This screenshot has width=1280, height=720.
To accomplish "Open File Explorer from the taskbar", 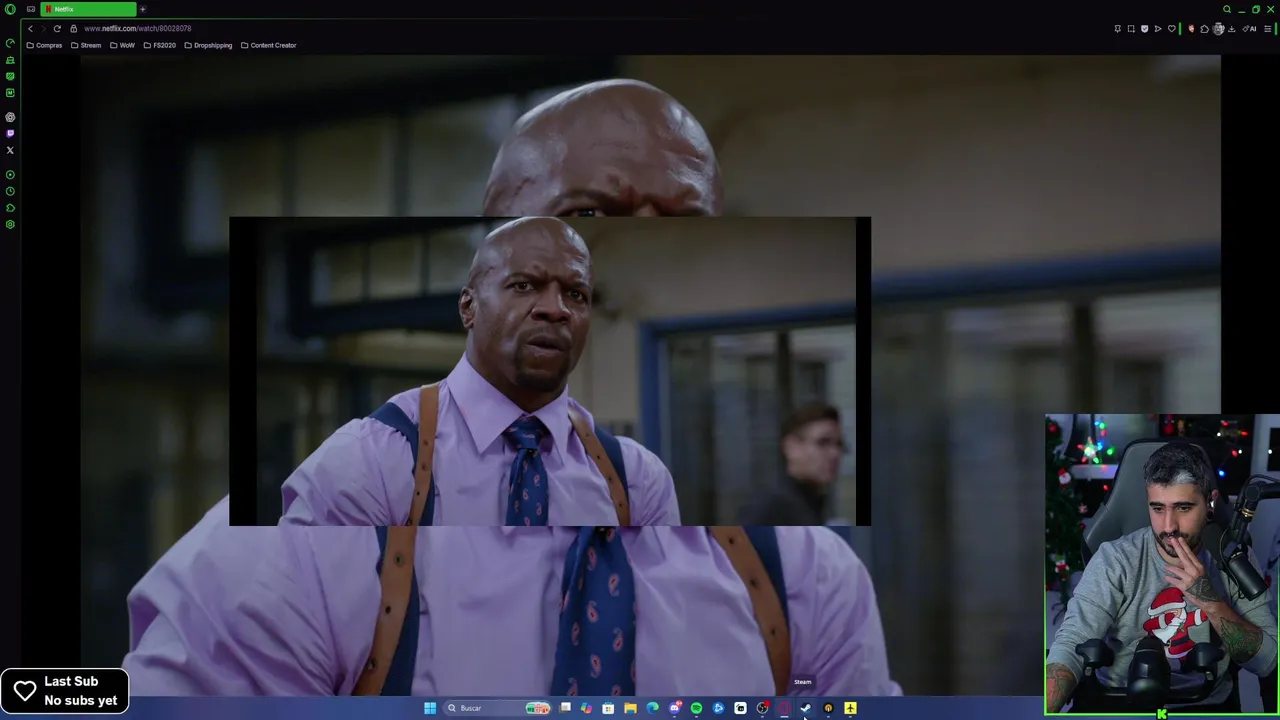I will (x=630, y=708).
